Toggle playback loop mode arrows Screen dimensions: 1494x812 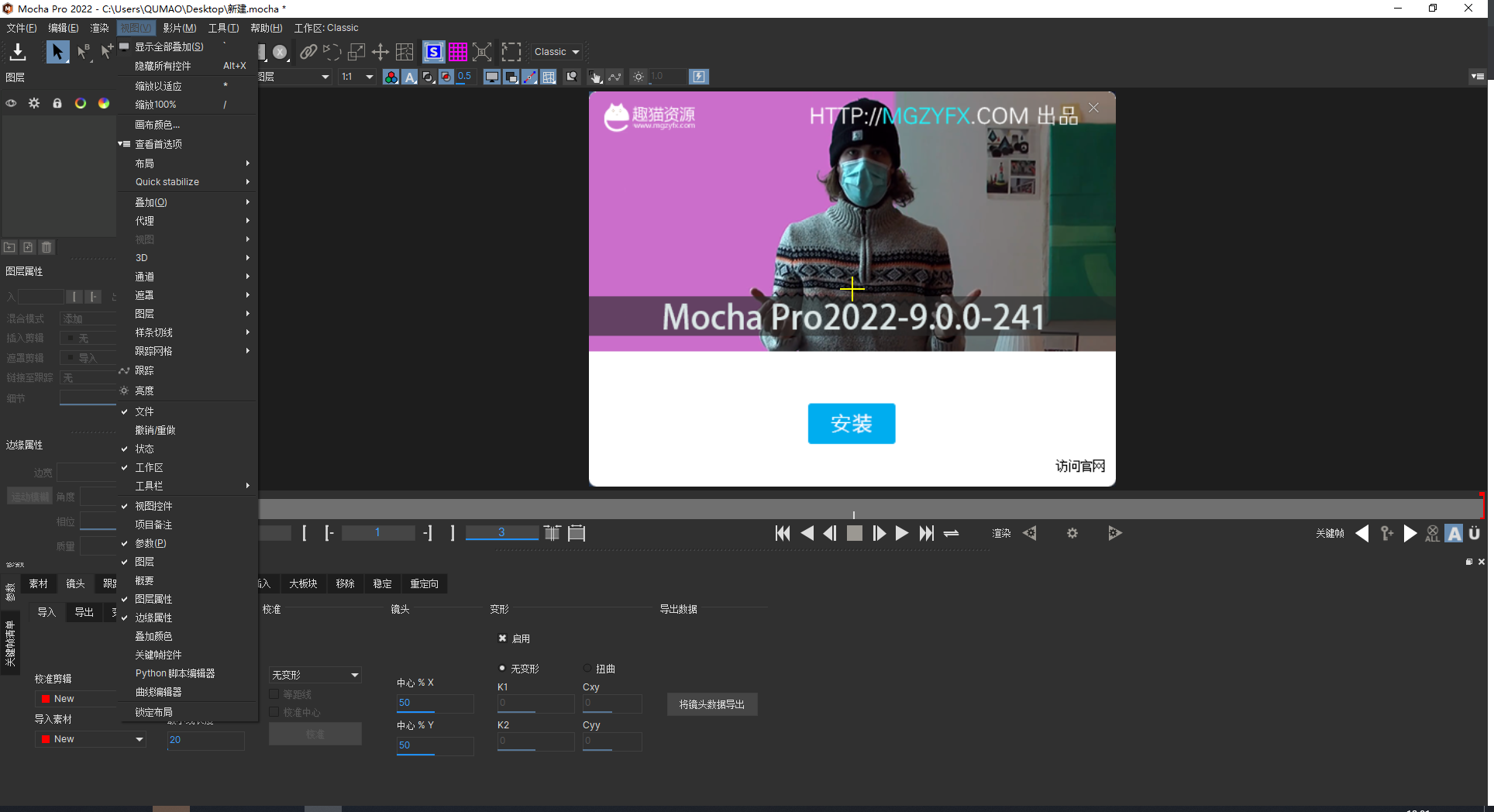pos(952,533)
